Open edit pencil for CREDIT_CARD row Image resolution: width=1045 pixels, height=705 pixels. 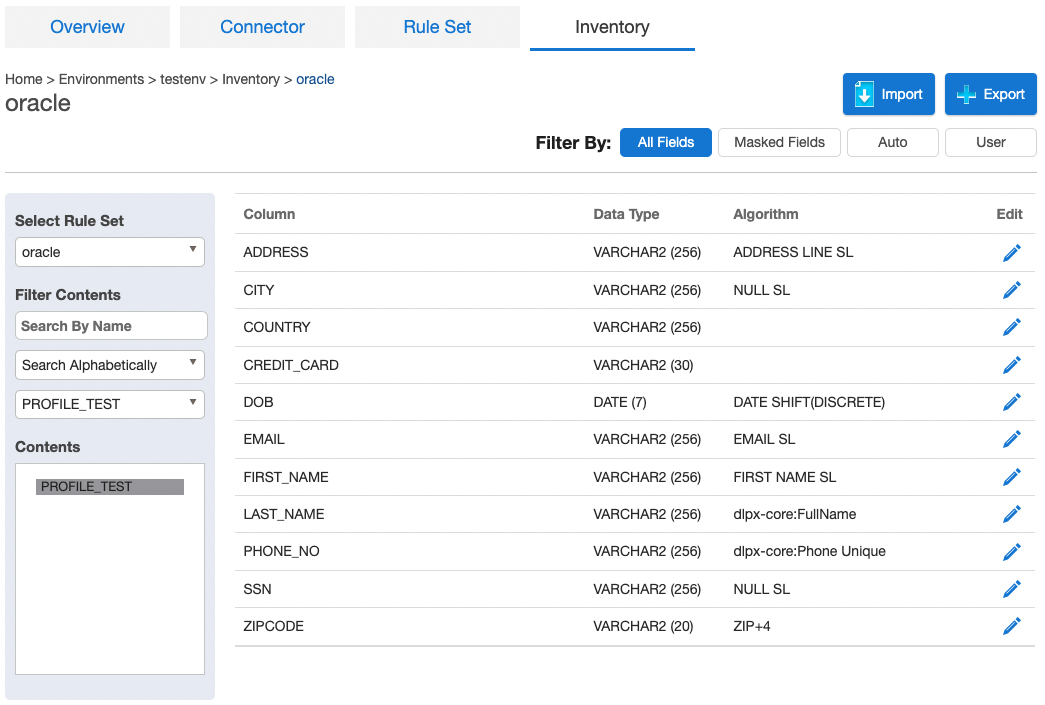tap(1011, 365)
